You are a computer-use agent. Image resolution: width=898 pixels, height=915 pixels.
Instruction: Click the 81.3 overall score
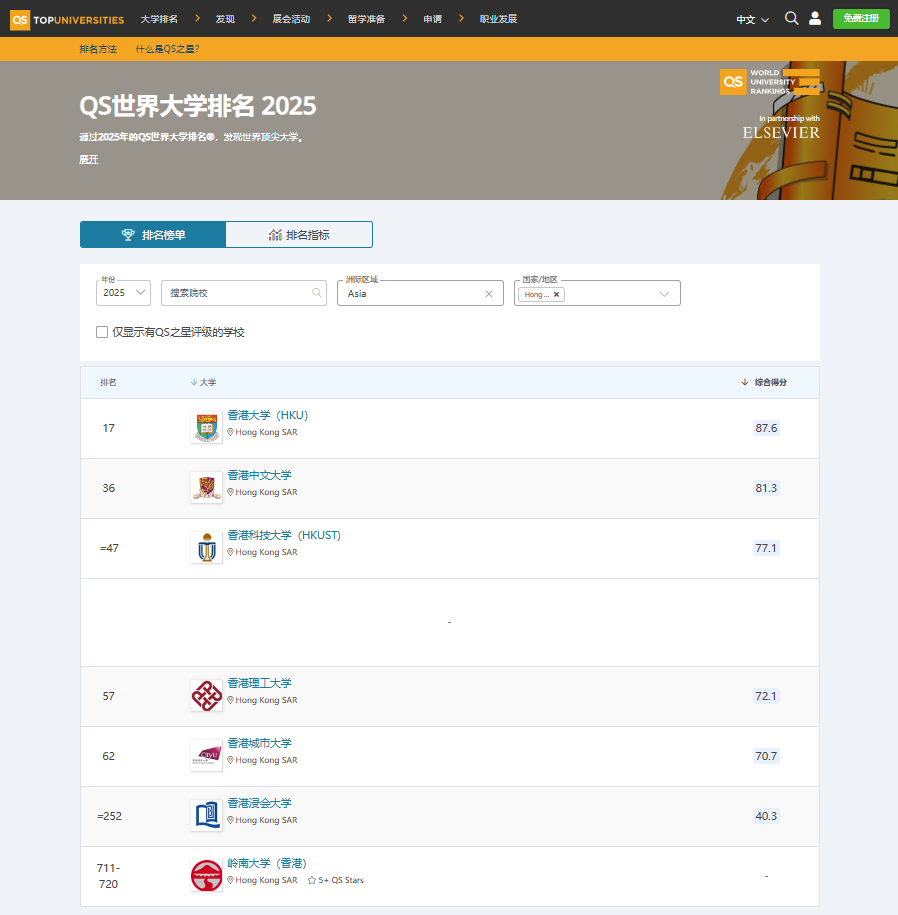click(766, 488)
